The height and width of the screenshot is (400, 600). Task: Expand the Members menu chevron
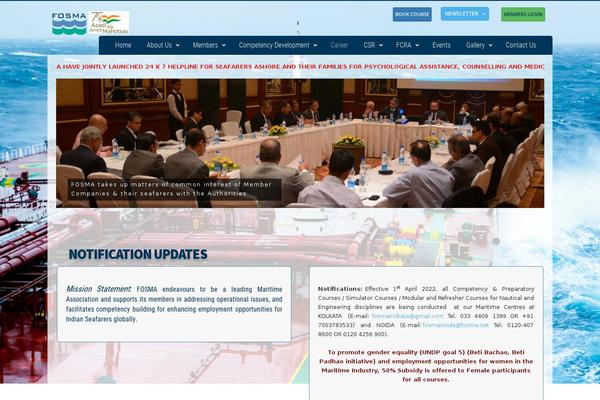pyautogui.click(x=223, y=46)
